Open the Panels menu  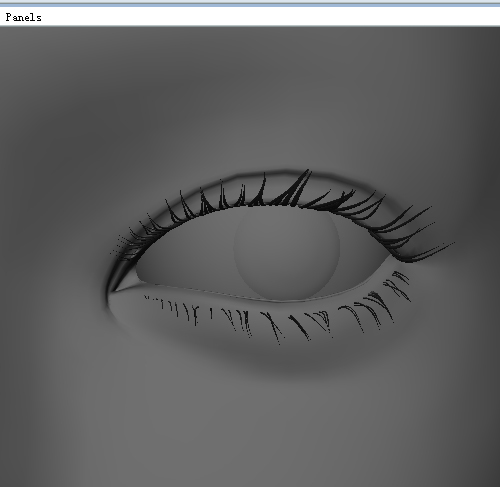(23, 17)
